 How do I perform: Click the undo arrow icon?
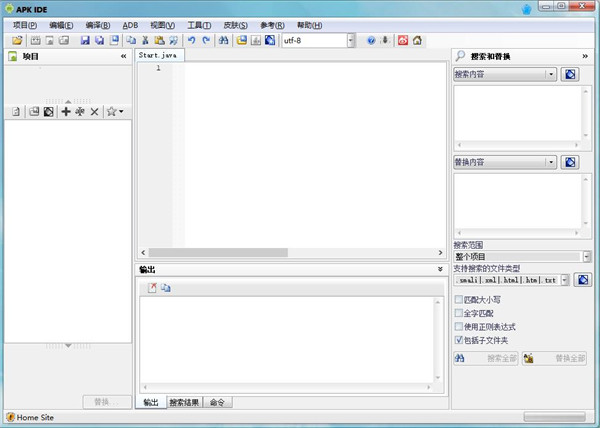192,40
